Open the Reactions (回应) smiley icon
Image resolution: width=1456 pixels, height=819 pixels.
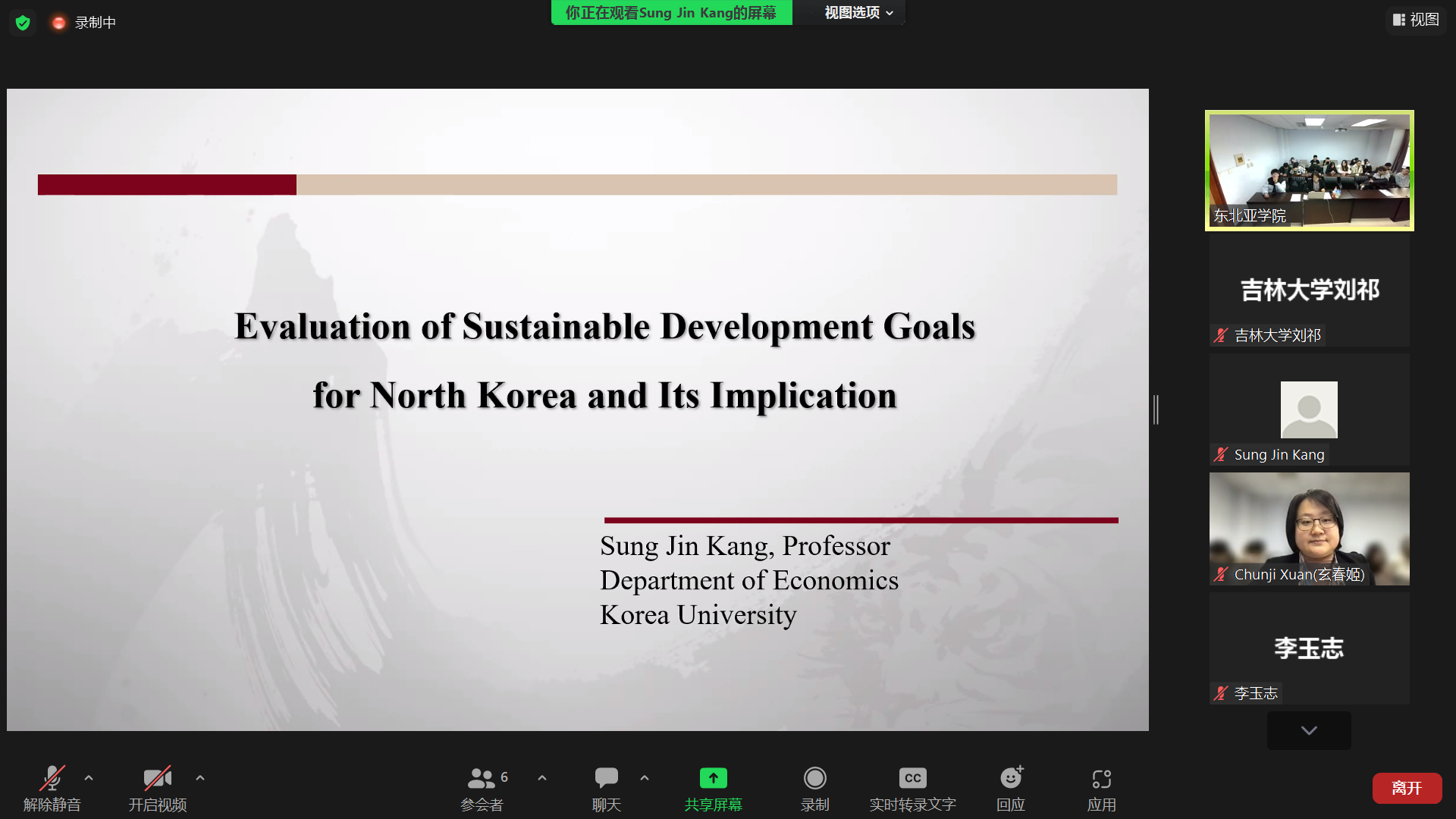pos(1010,779)
